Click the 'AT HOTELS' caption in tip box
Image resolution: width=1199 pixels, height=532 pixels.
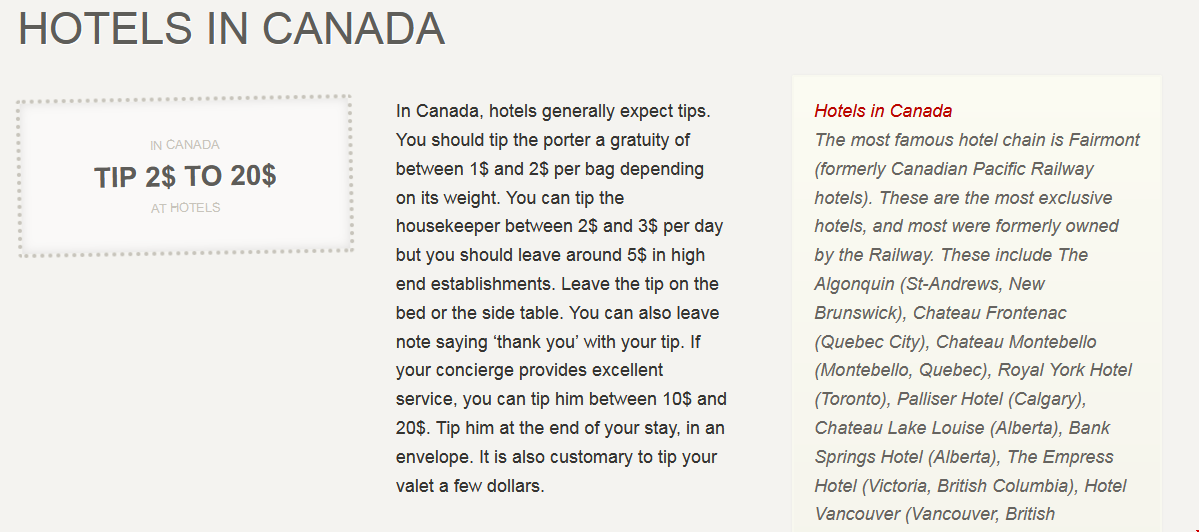(x=185, y=208)
